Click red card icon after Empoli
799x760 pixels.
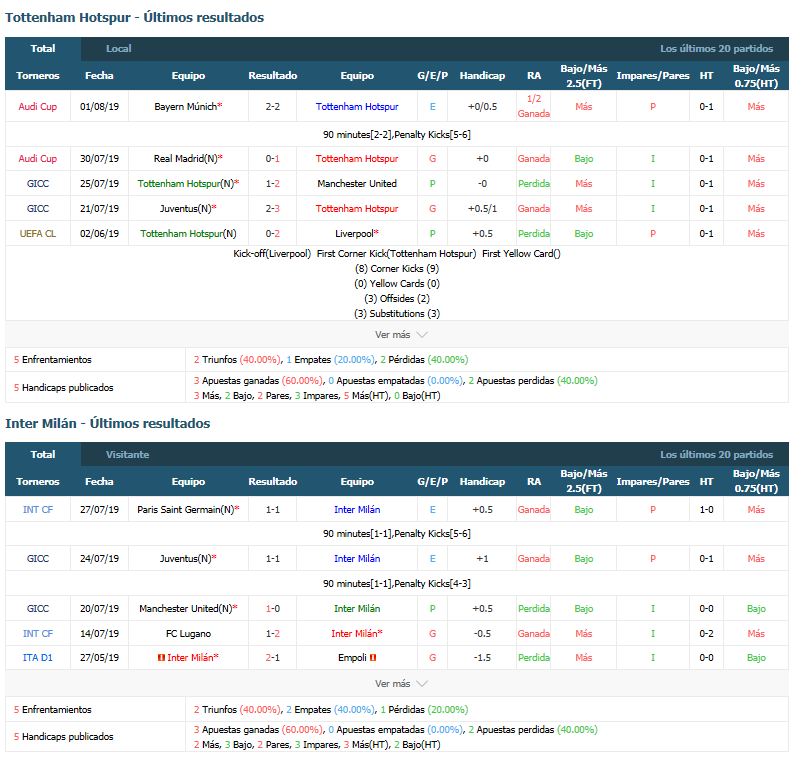click(x=373, y=658)
